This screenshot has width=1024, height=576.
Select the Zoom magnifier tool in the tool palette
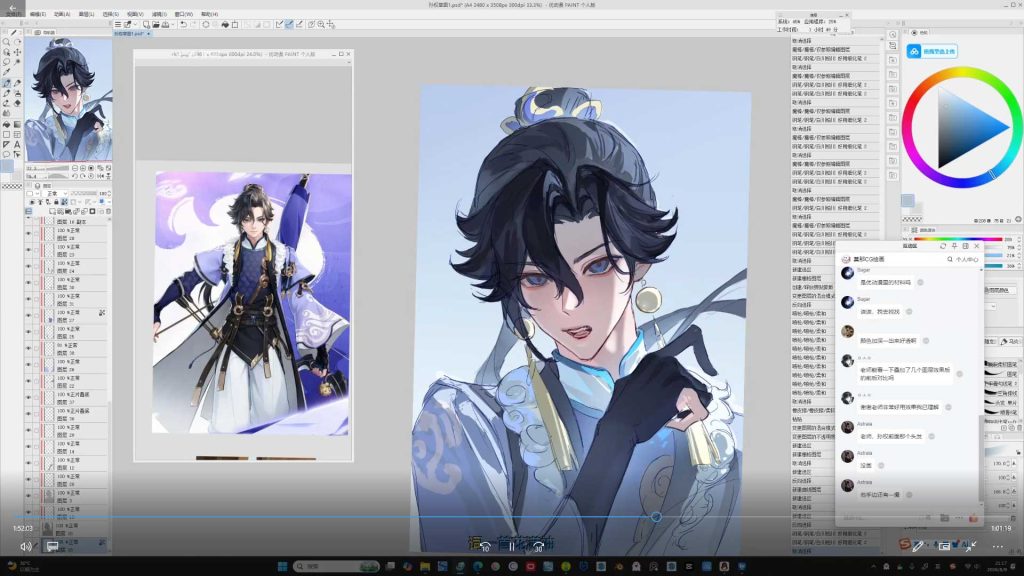[x=7, y=42]
